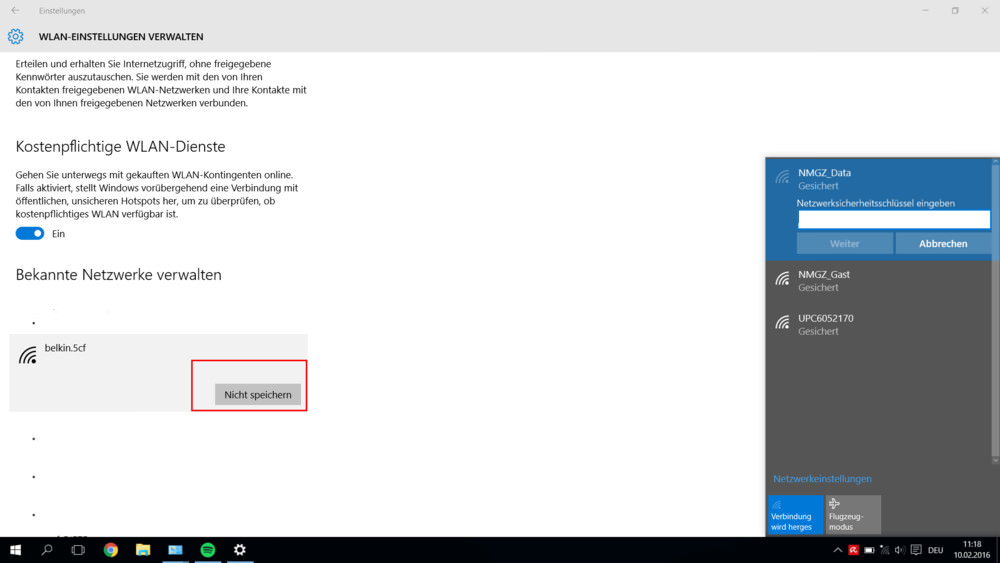Viewport: 1000px width, 563px height.
Task: Cancel connecting with the Abbrechen button
Action: tap(943, 244)
